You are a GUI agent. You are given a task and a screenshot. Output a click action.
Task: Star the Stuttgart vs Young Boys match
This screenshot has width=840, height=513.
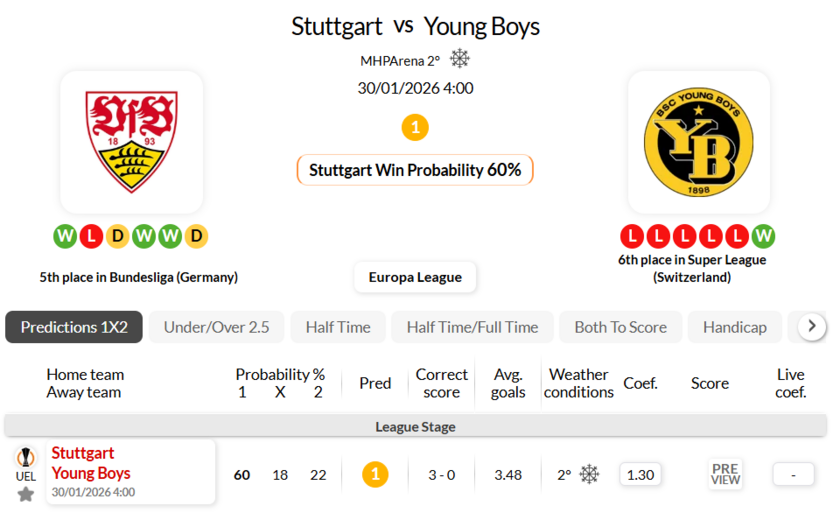coord(25,493)
